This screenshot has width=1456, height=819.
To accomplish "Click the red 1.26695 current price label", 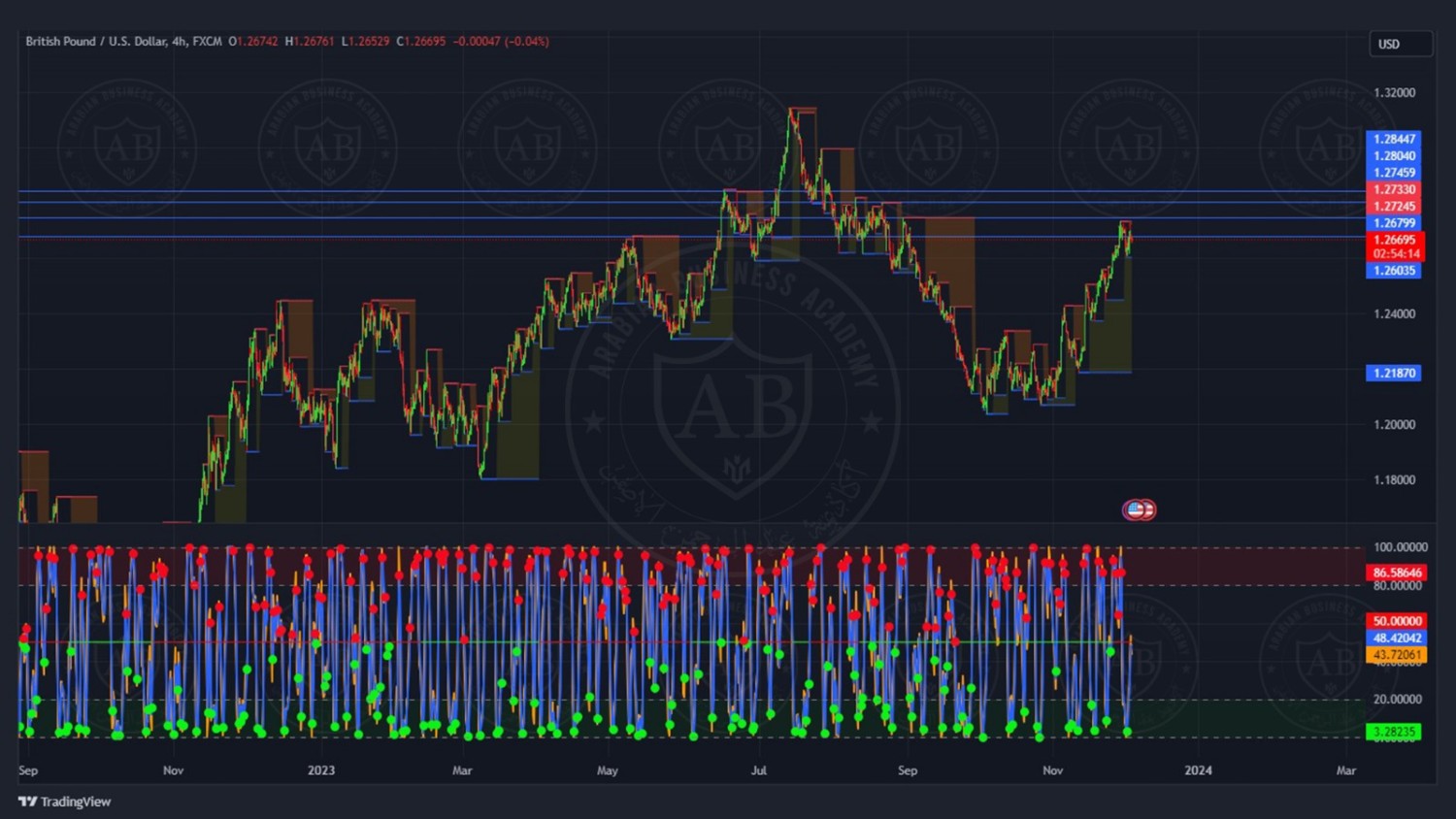I will [x=1395, y=240].
